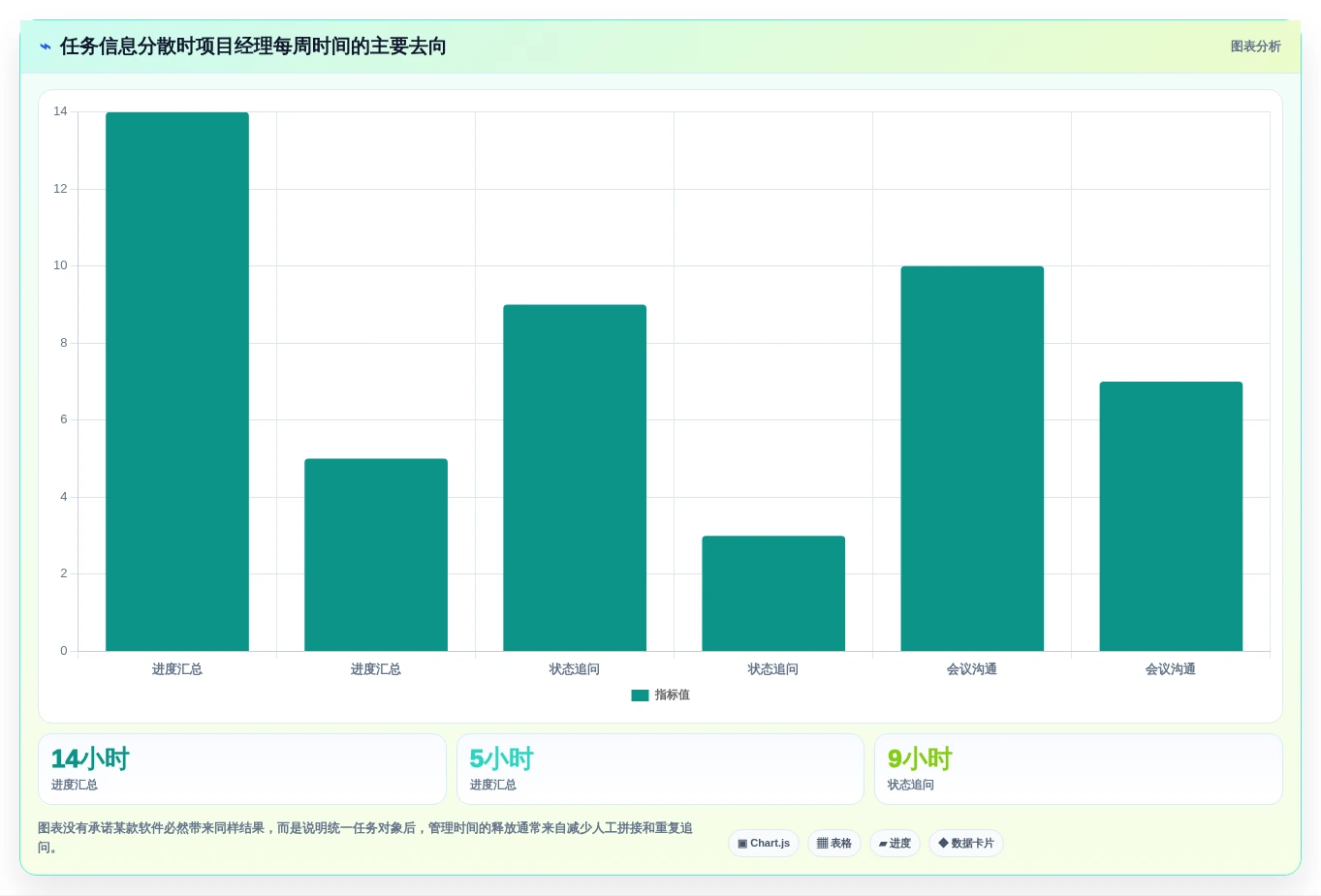
Task: Click the bar valued 5
Action: pyautogui.click(x=376, y=555)
